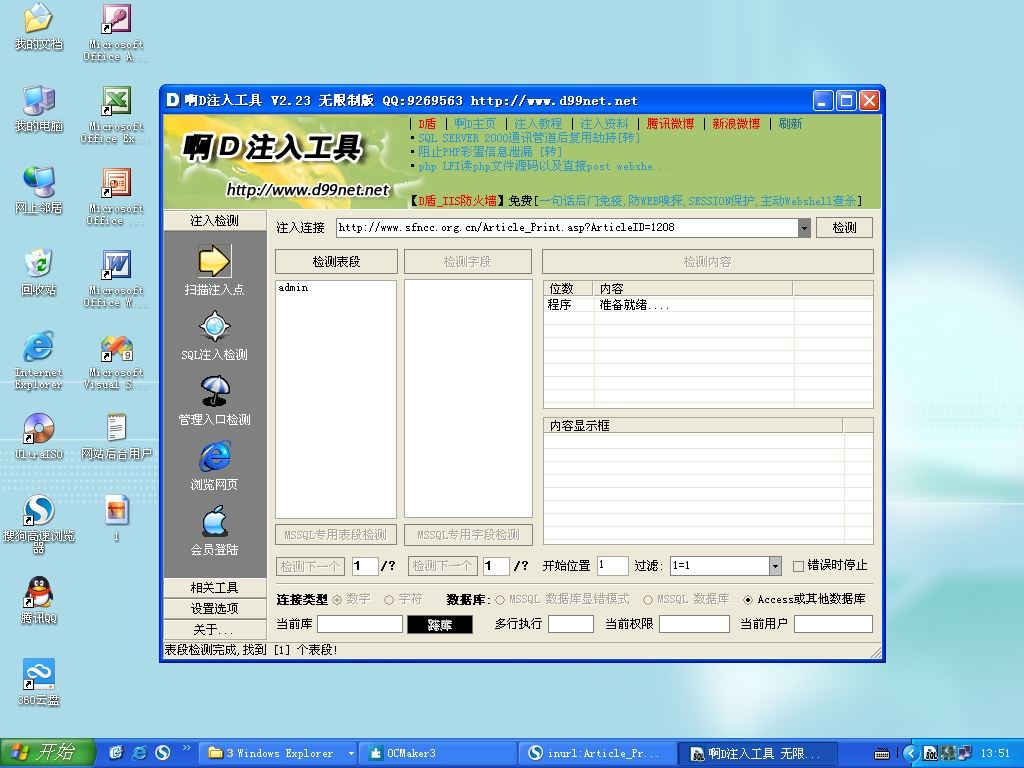Switch to the 相关工具 sidebar tab
Viewport: 1024px width, 768px height.
[214, 588]
